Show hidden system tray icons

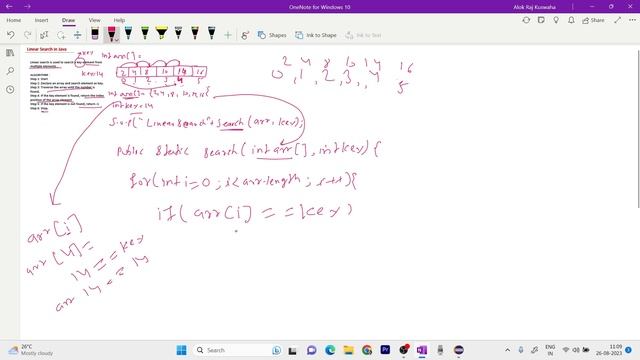pos(507,350)
